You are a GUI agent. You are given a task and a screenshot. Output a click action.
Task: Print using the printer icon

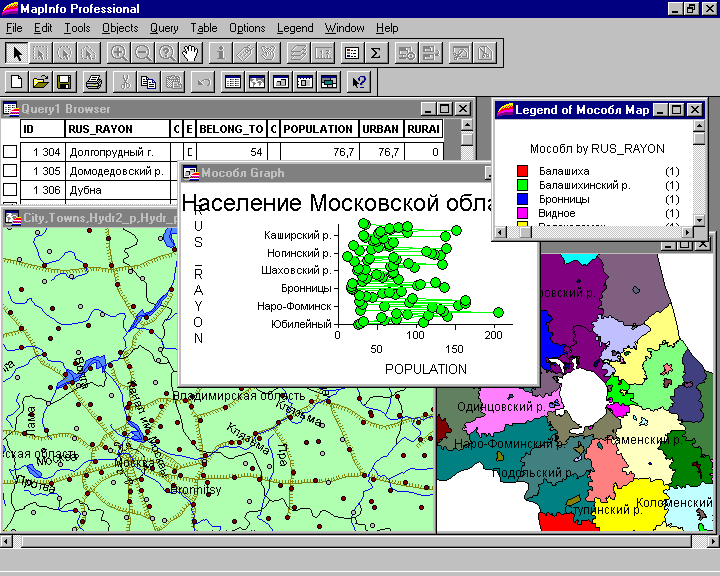[95, 83]
